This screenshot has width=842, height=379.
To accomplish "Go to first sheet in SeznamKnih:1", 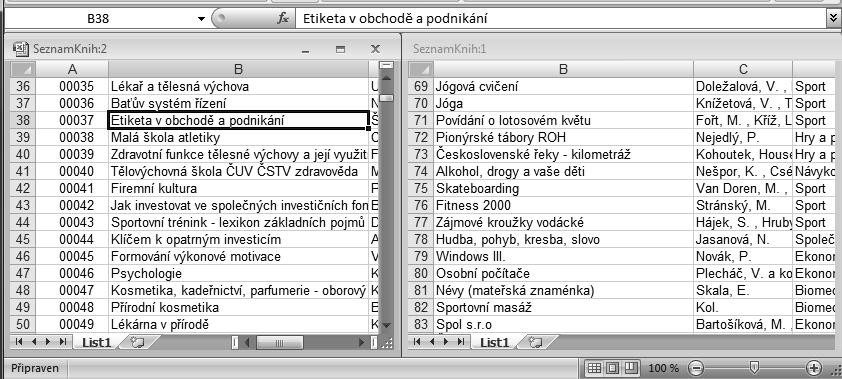I will click(417, 341).
